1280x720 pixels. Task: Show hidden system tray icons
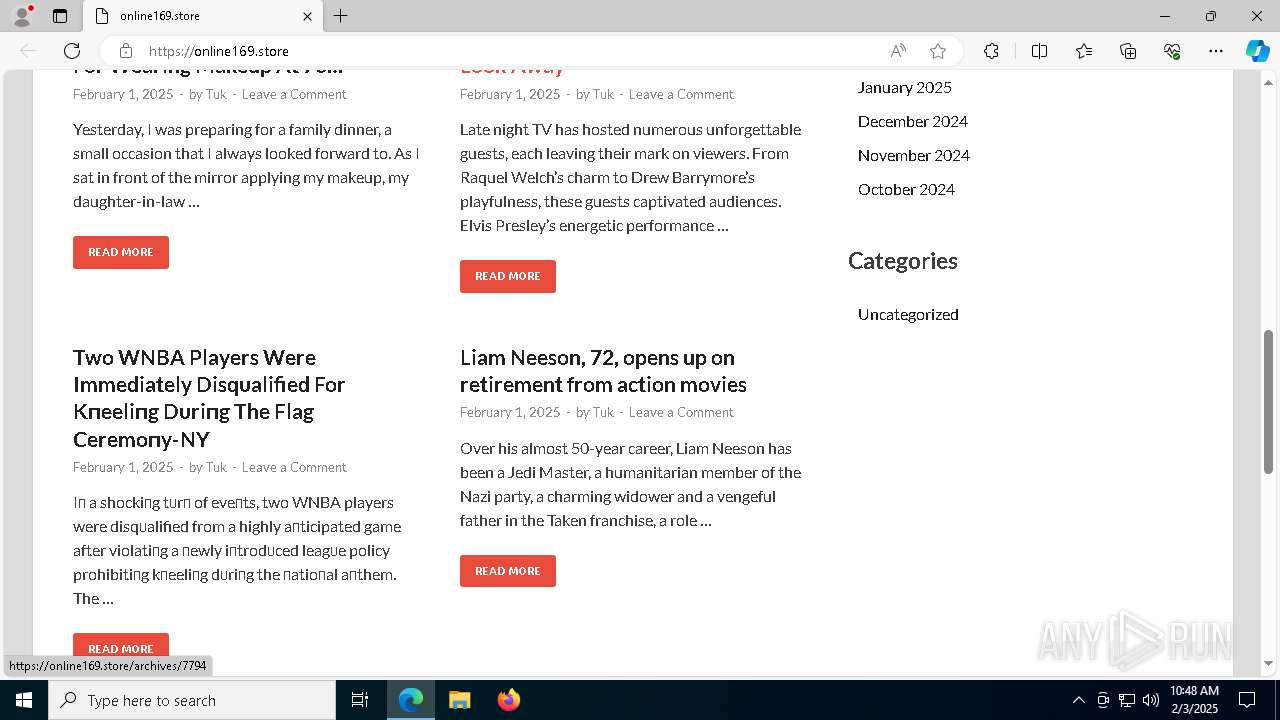[1078, 700]
